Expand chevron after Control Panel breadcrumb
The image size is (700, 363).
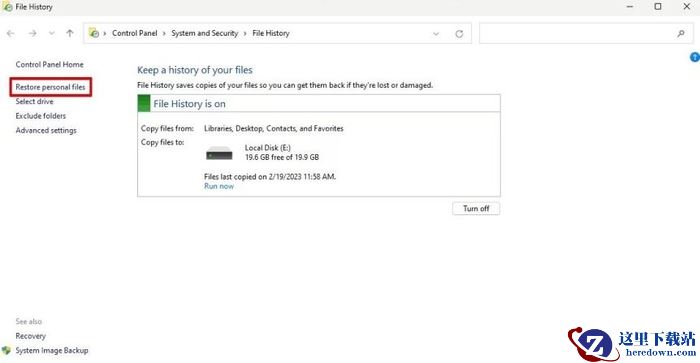[x=164, y=33]
